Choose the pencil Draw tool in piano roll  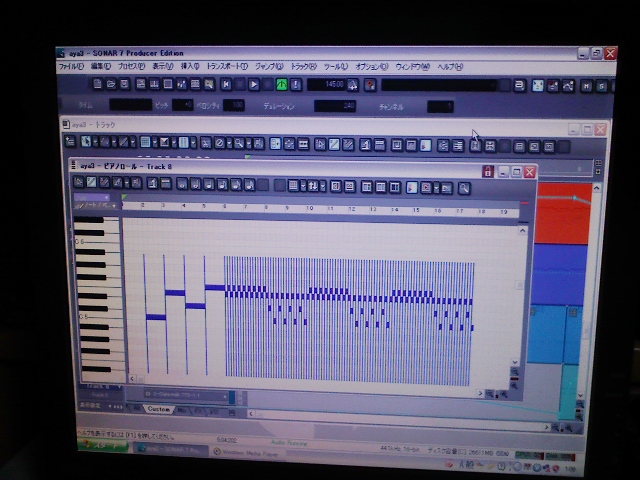click(91, 183)
